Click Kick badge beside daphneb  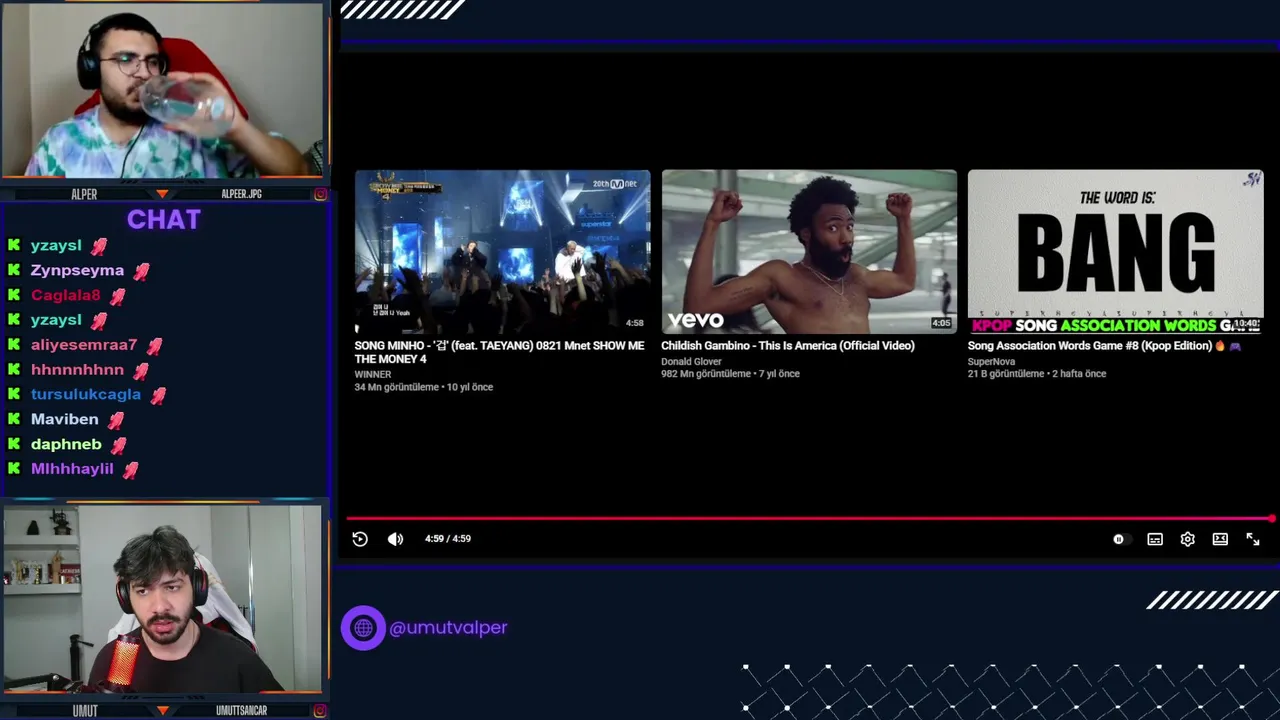[x=14, y=444]
